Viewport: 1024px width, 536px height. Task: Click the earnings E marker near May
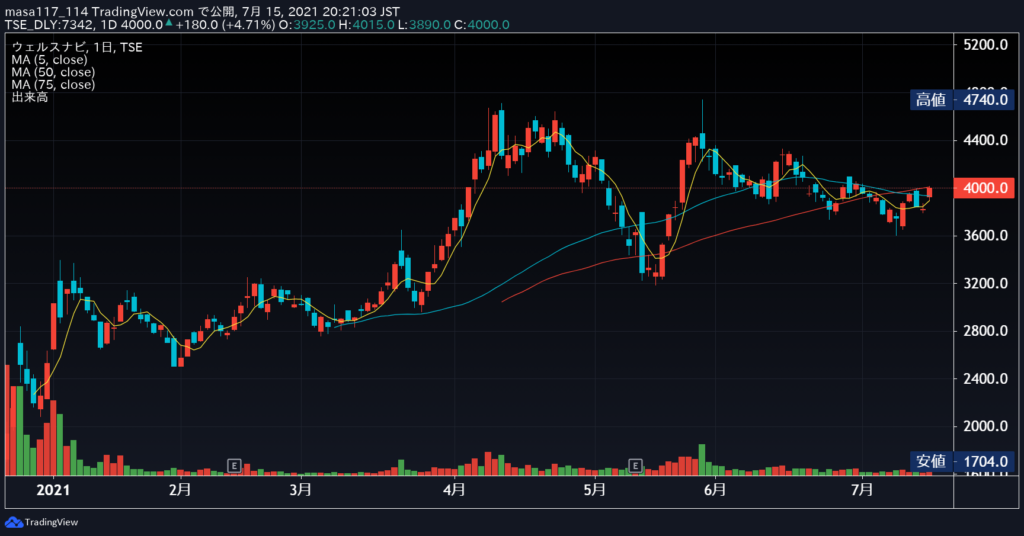[x=635, y=465]
